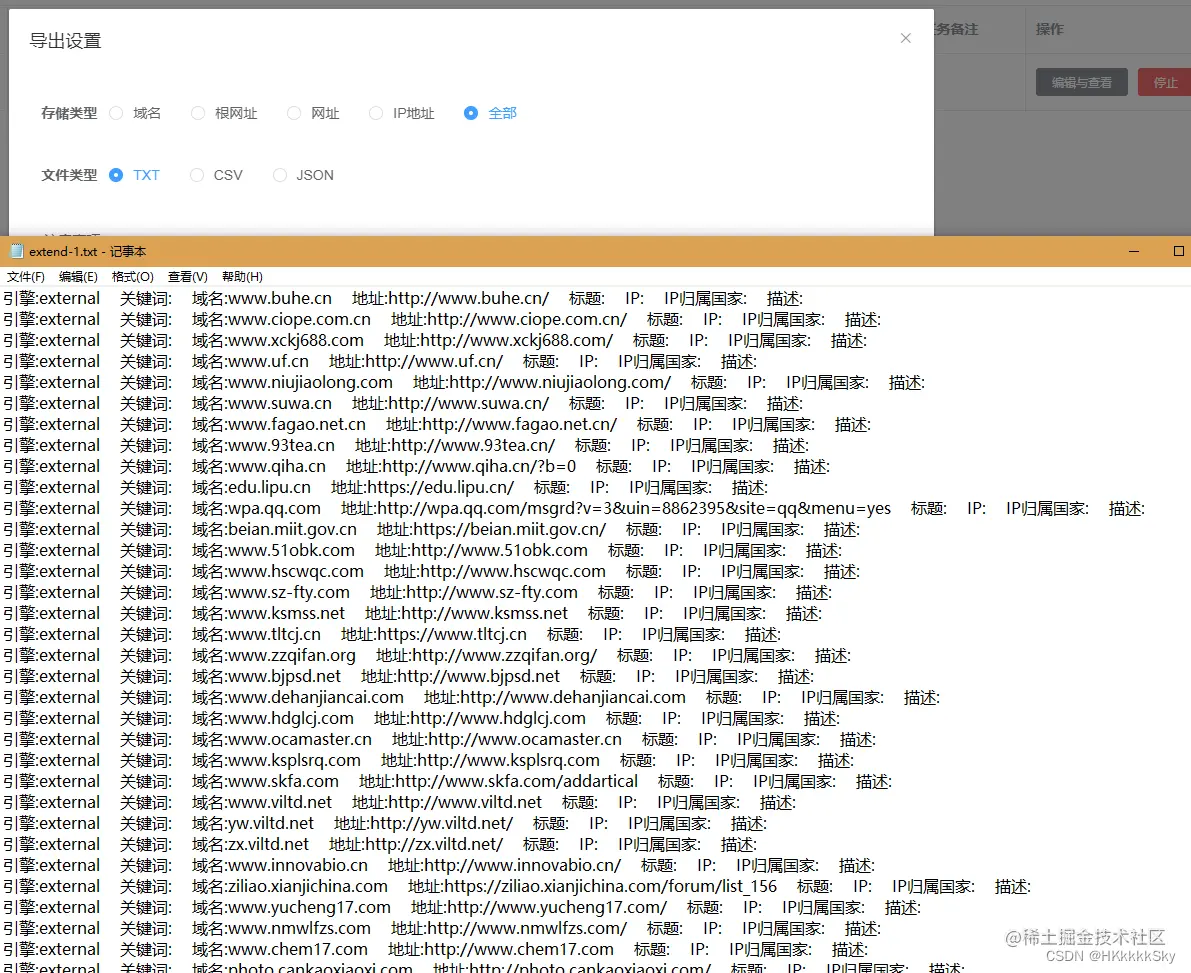Viewport: 1191px width, 973px height.
Task: Click the text 域名:www.innovabio.cn
Action: (280, 866)
